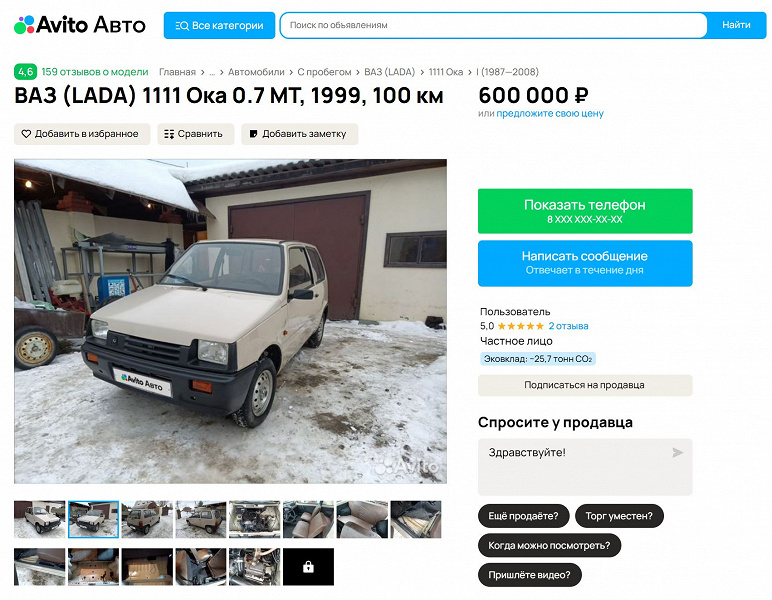Click the locked thumbnail with the padlock icon
This screenshot has height=600, width=772.
[x=308, y=567]
